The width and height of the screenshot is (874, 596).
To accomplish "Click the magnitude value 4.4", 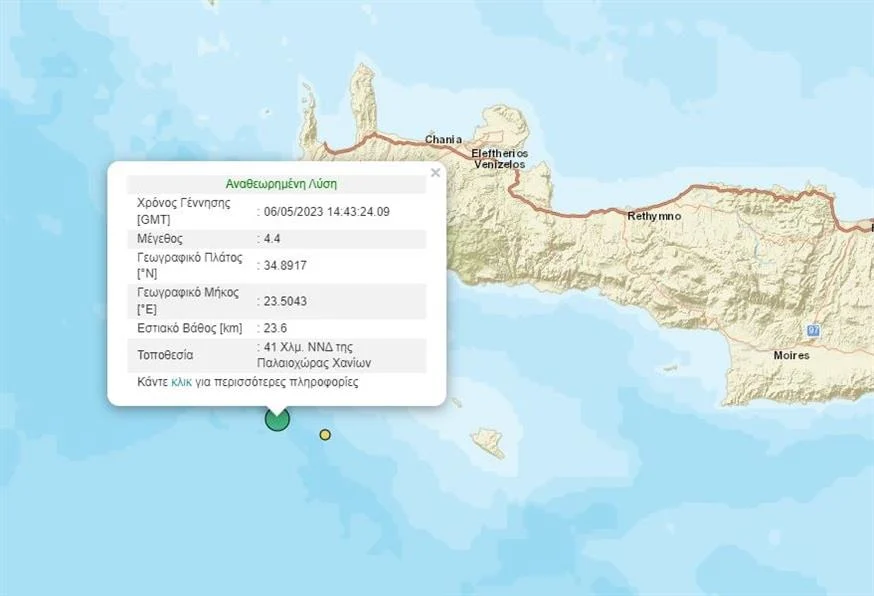I will pos(272,239).
